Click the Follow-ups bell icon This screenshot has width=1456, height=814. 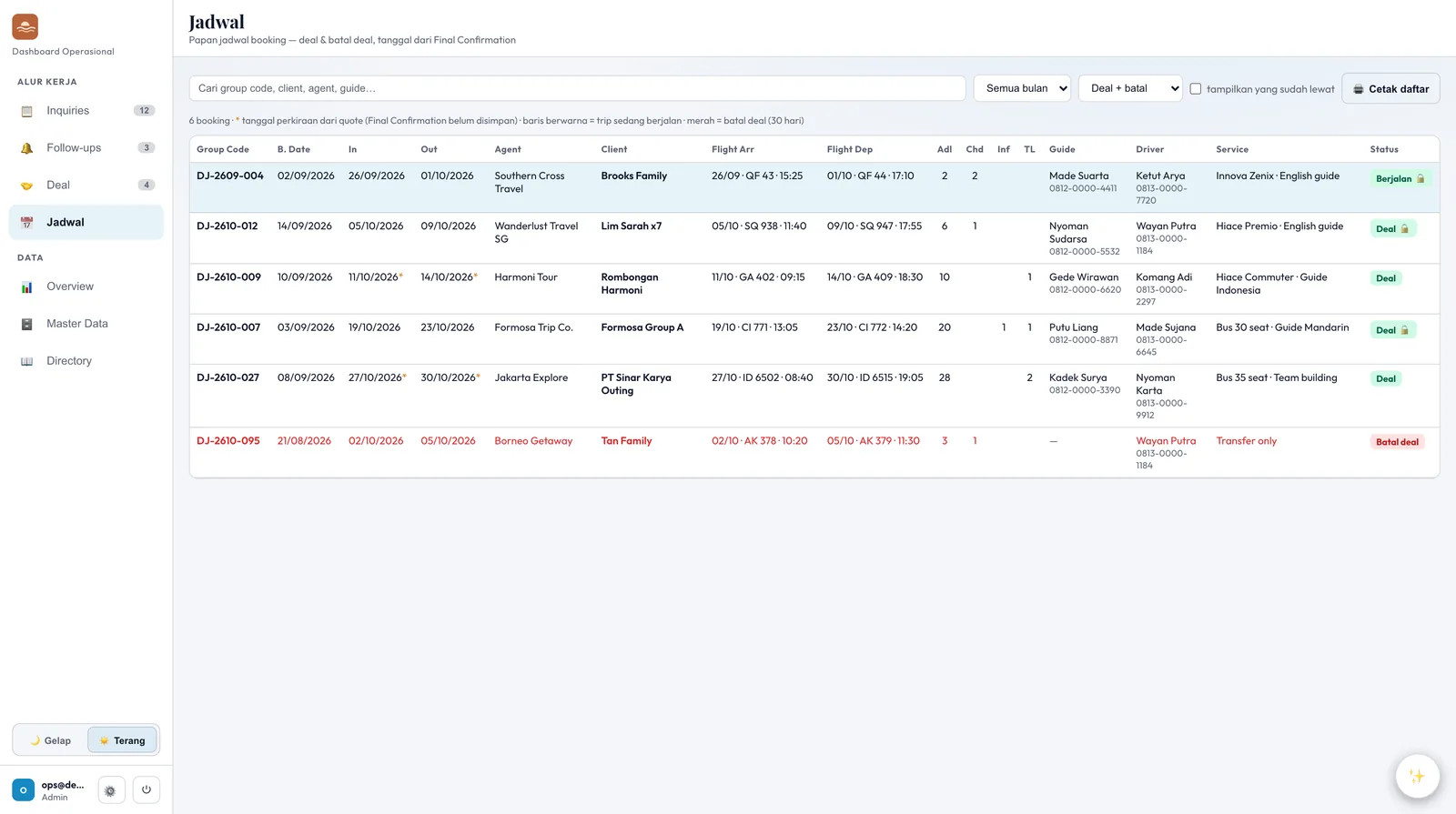coord(27,148)
